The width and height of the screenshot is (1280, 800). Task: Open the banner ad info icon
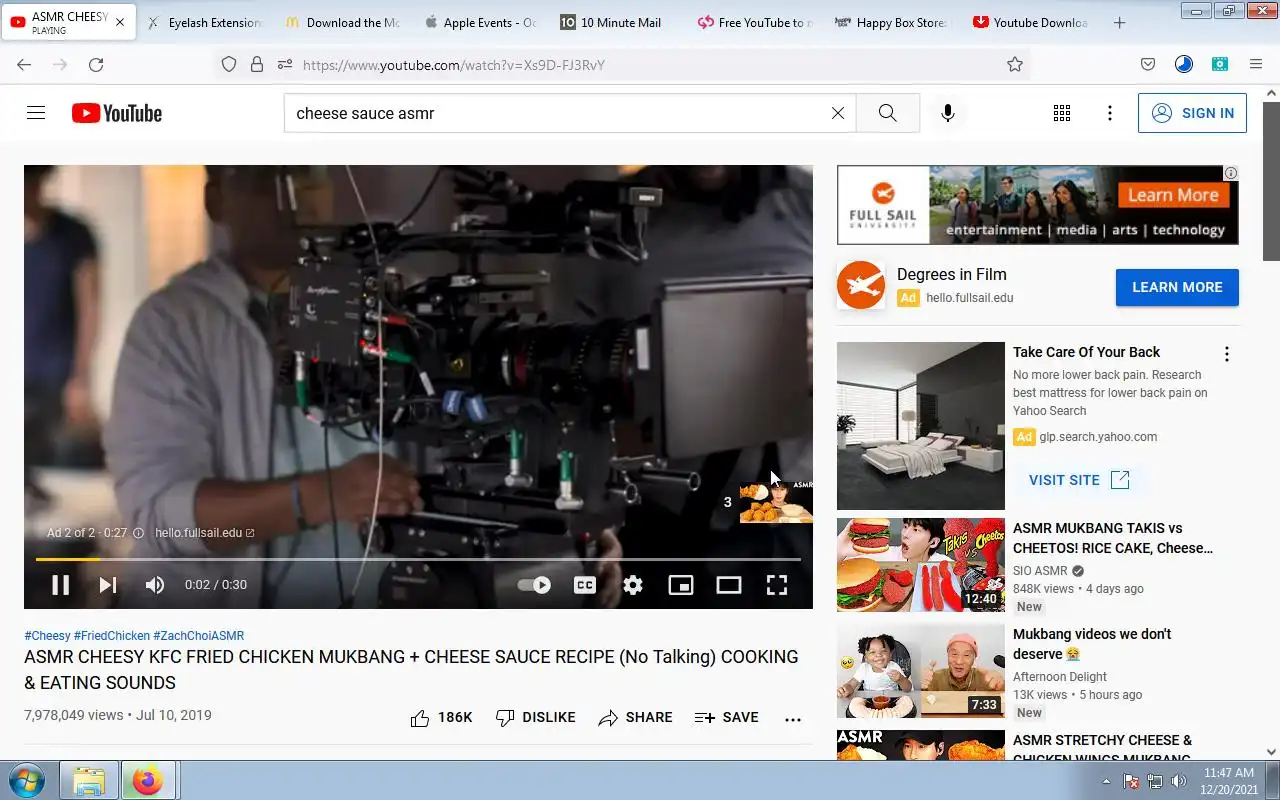1231,173
